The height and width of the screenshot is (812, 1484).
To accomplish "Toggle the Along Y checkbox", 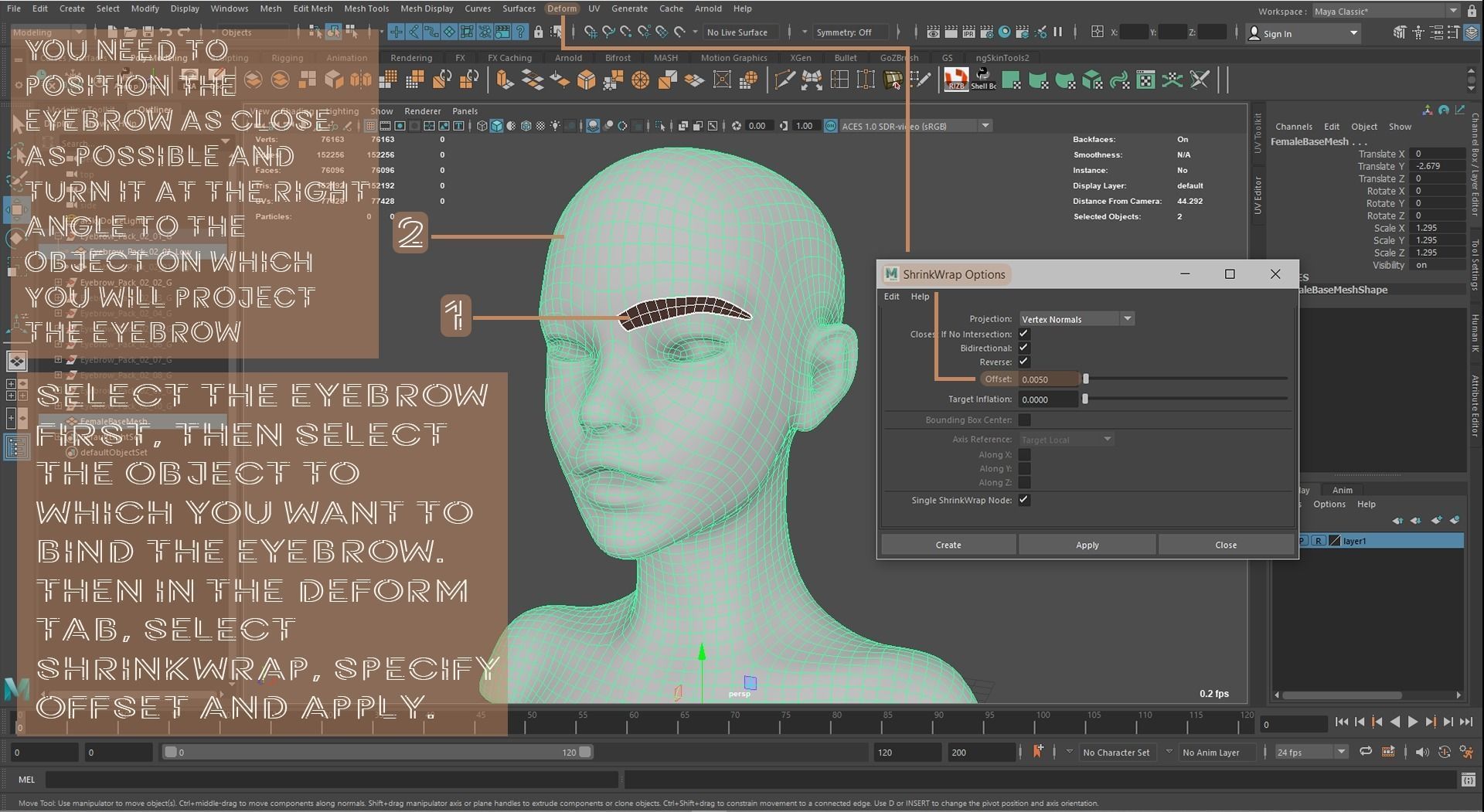I will click(1024, 468).
